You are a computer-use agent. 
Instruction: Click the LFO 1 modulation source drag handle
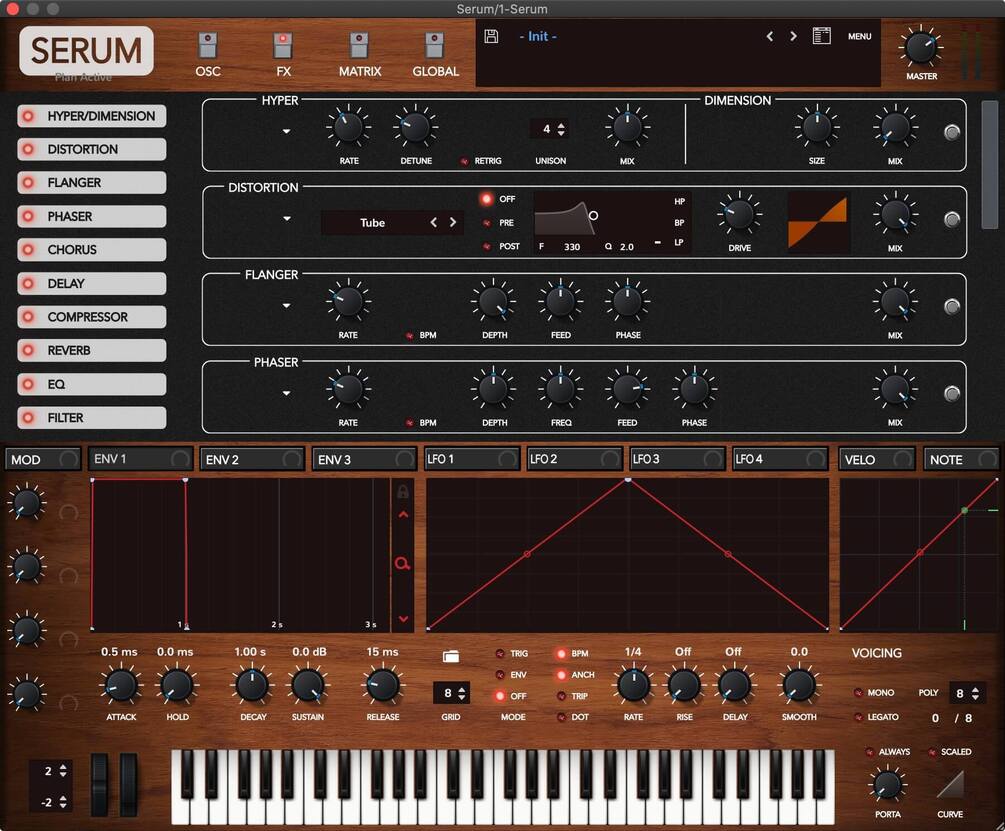(507, 459)
